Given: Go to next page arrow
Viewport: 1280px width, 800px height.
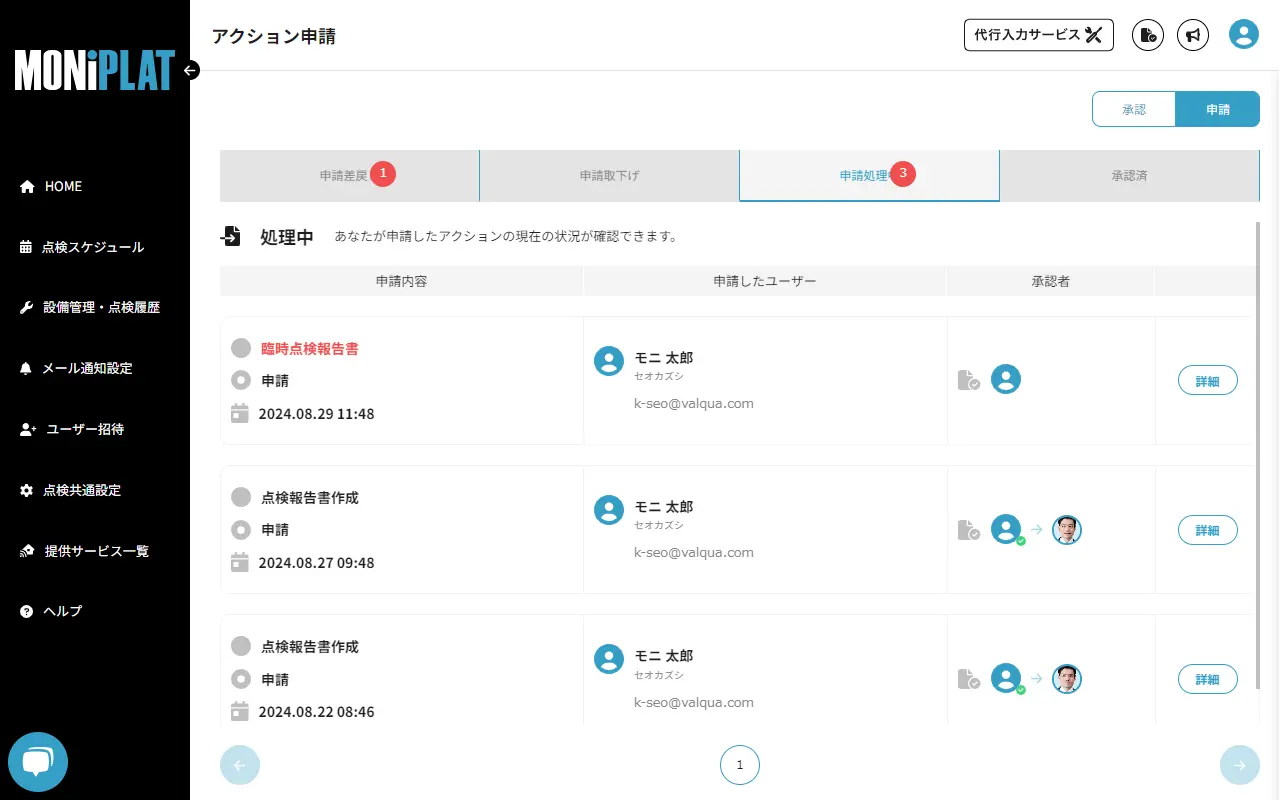Looking at the screenshot, I should click(x=1239, y=765).
